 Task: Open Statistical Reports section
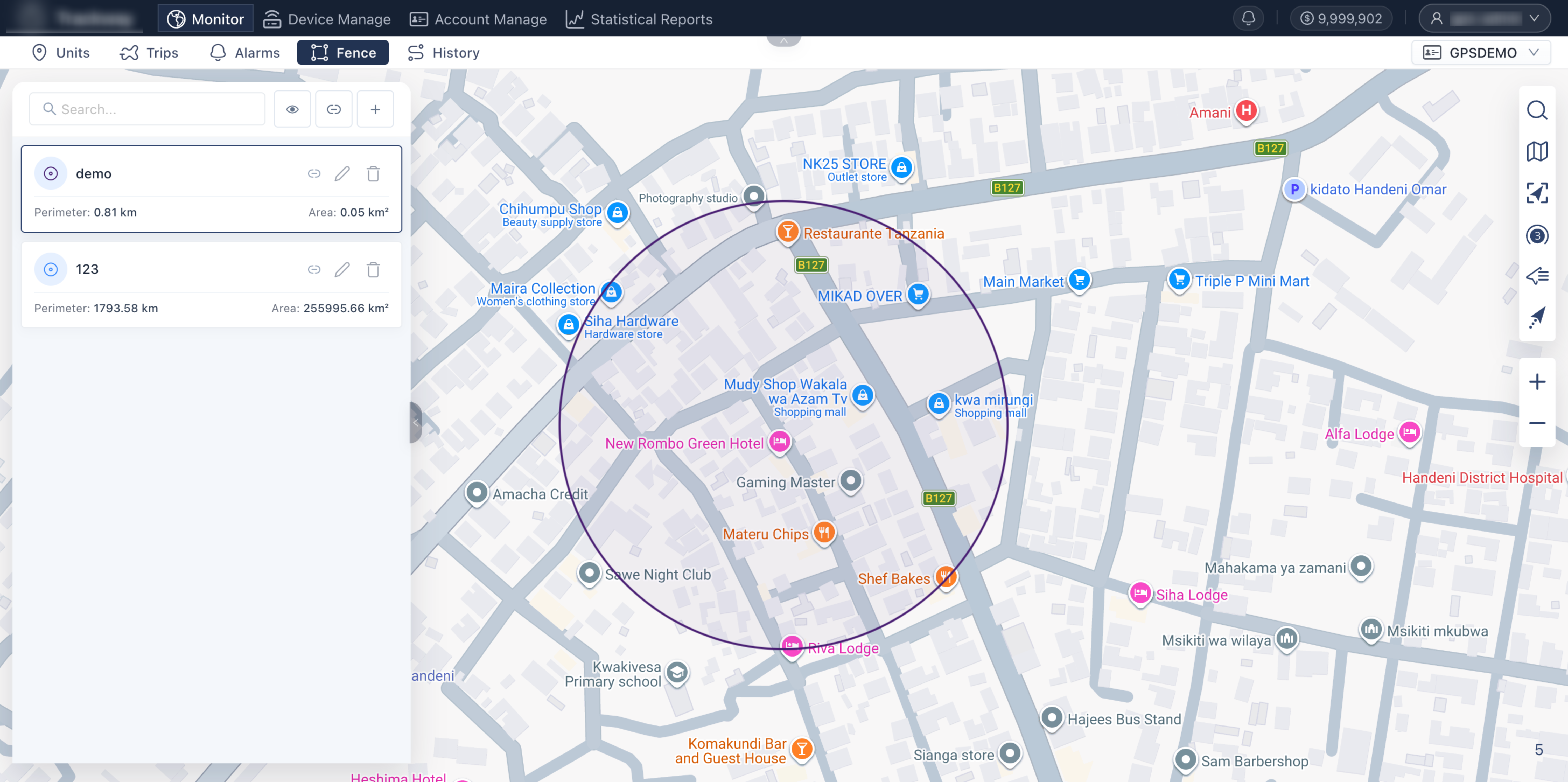(639, 19)
